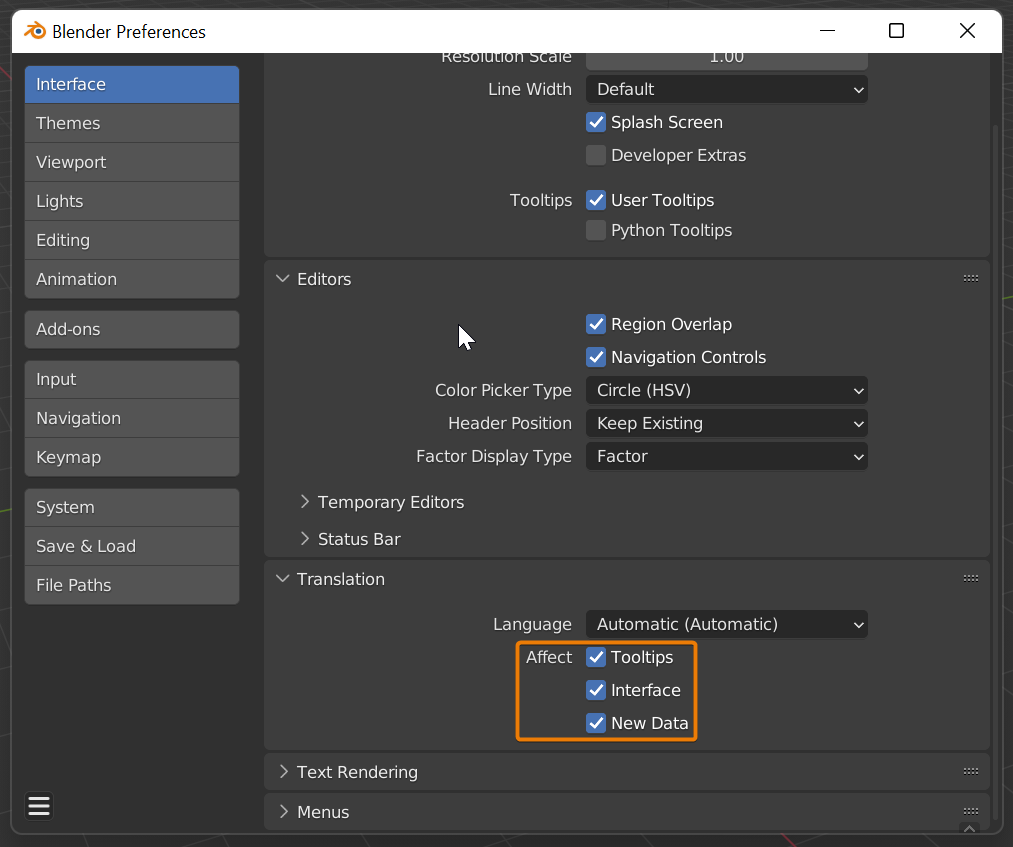Click the grip icon on the Text Rendering panel
Image resolution: width=1013 pixels, height=847 pixels.
click(x=970, y=771)
